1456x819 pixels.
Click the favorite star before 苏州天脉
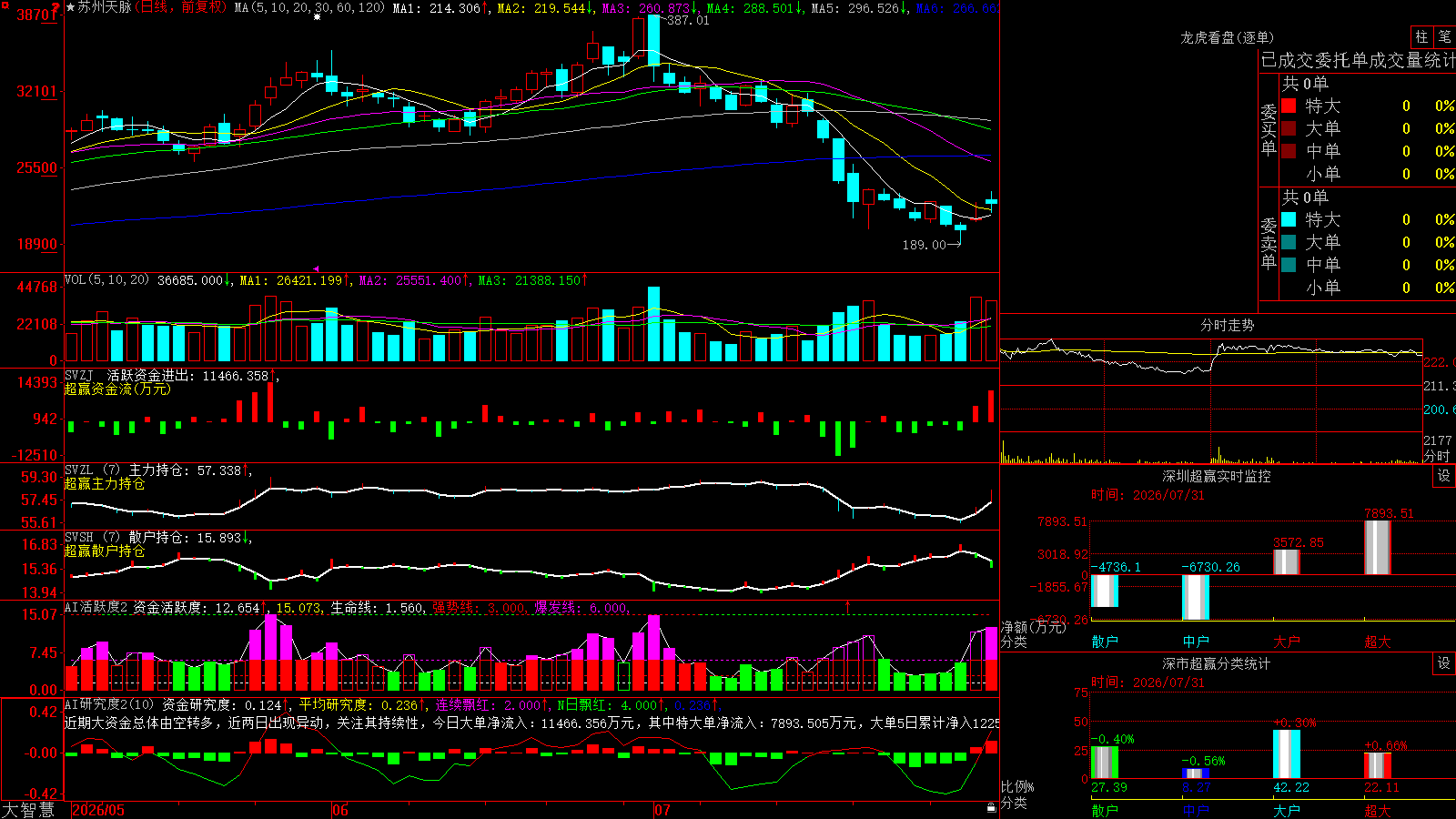pyautogui.click(x=70, y=7)
